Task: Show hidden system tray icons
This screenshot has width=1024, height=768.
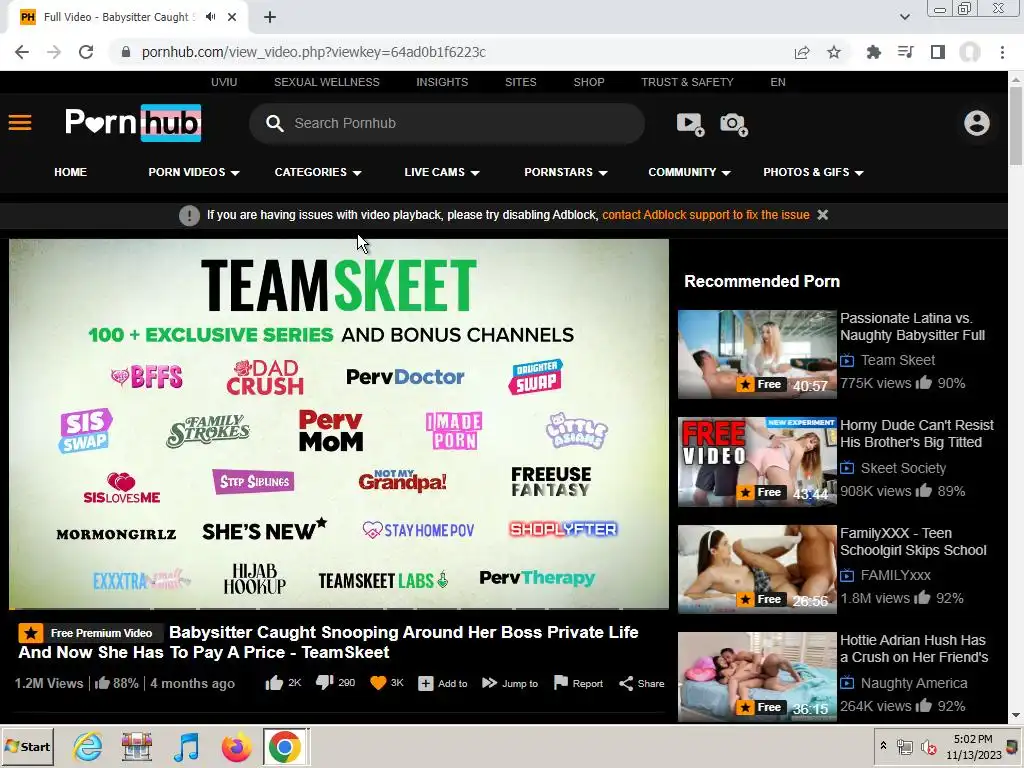Action: tap(883, 746)
